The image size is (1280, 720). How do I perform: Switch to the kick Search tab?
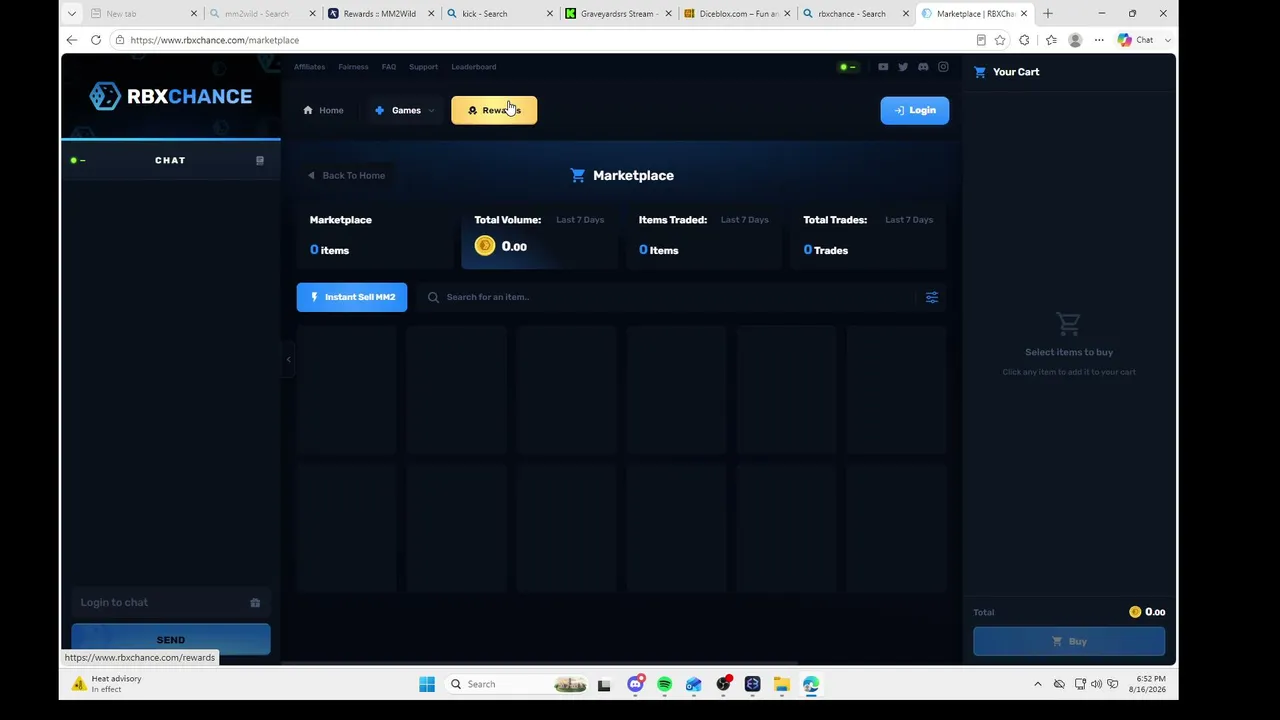500,14
